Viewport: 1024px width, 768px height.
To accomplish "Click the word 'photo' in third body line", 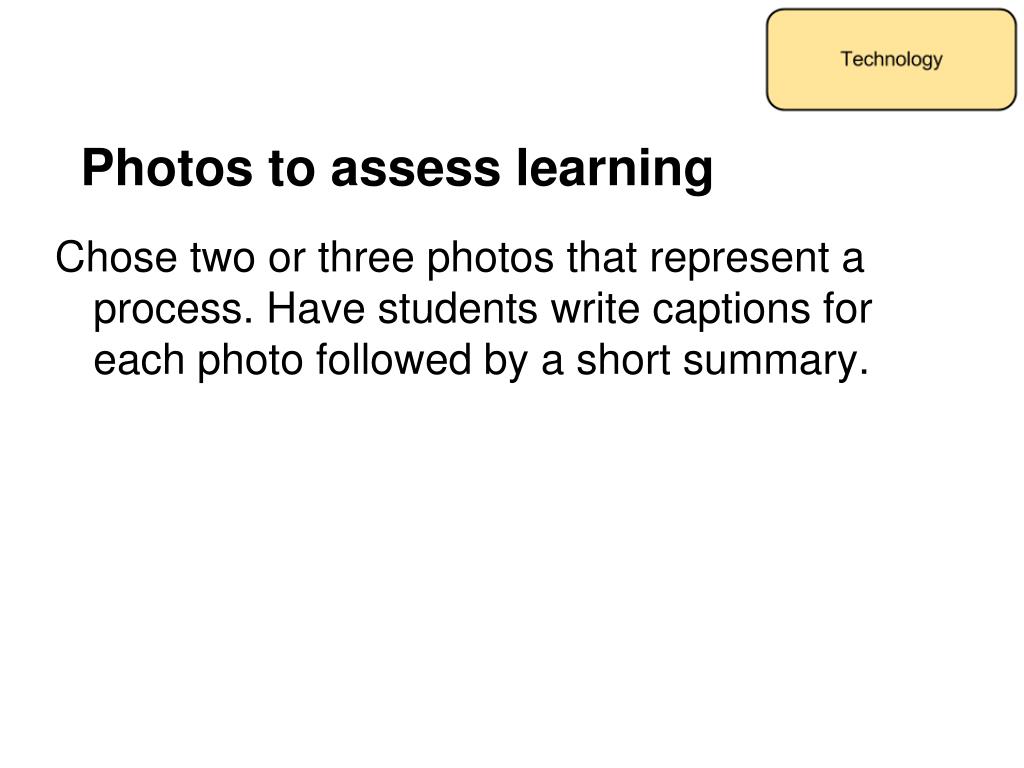I will [x=250, y=361].
